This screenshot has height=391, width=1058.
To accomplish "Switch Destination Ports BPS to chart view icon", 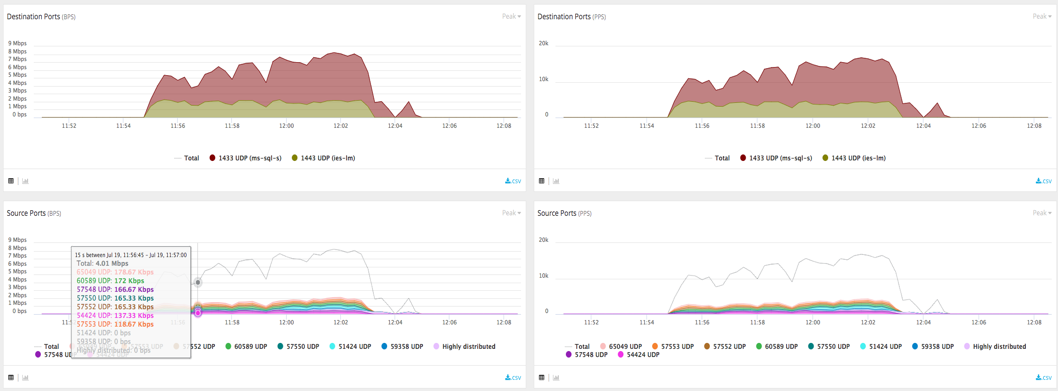I will (26, 181).
